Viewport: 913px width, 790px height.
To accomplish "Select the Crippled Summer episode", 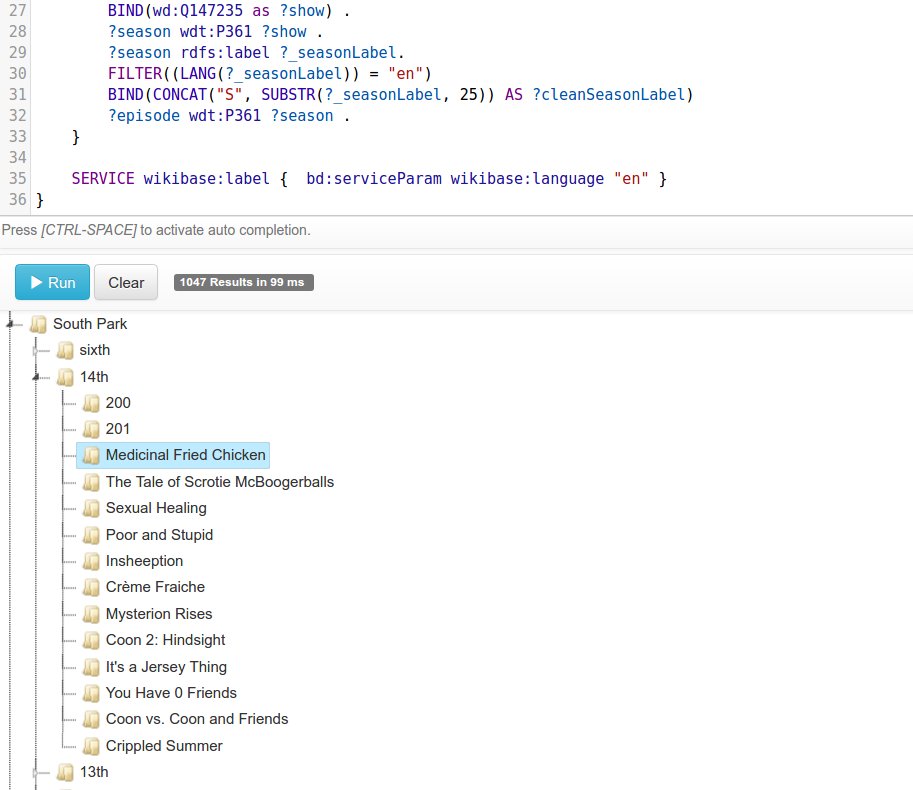I will click(x=164, y=746).
